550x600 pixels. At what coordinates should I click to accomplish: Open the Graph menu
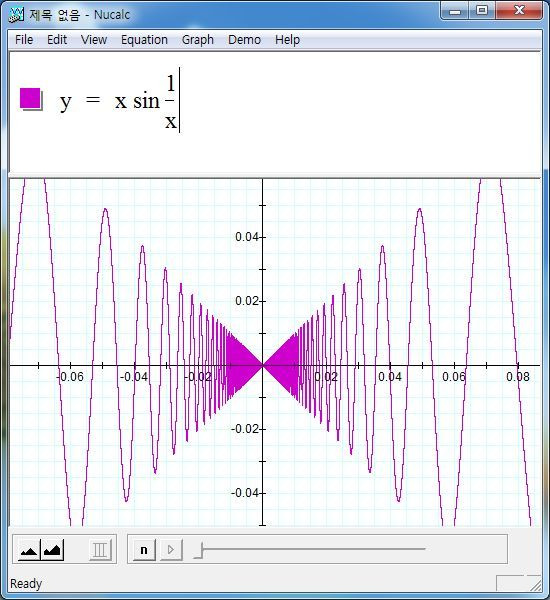(x=197, y=39)
